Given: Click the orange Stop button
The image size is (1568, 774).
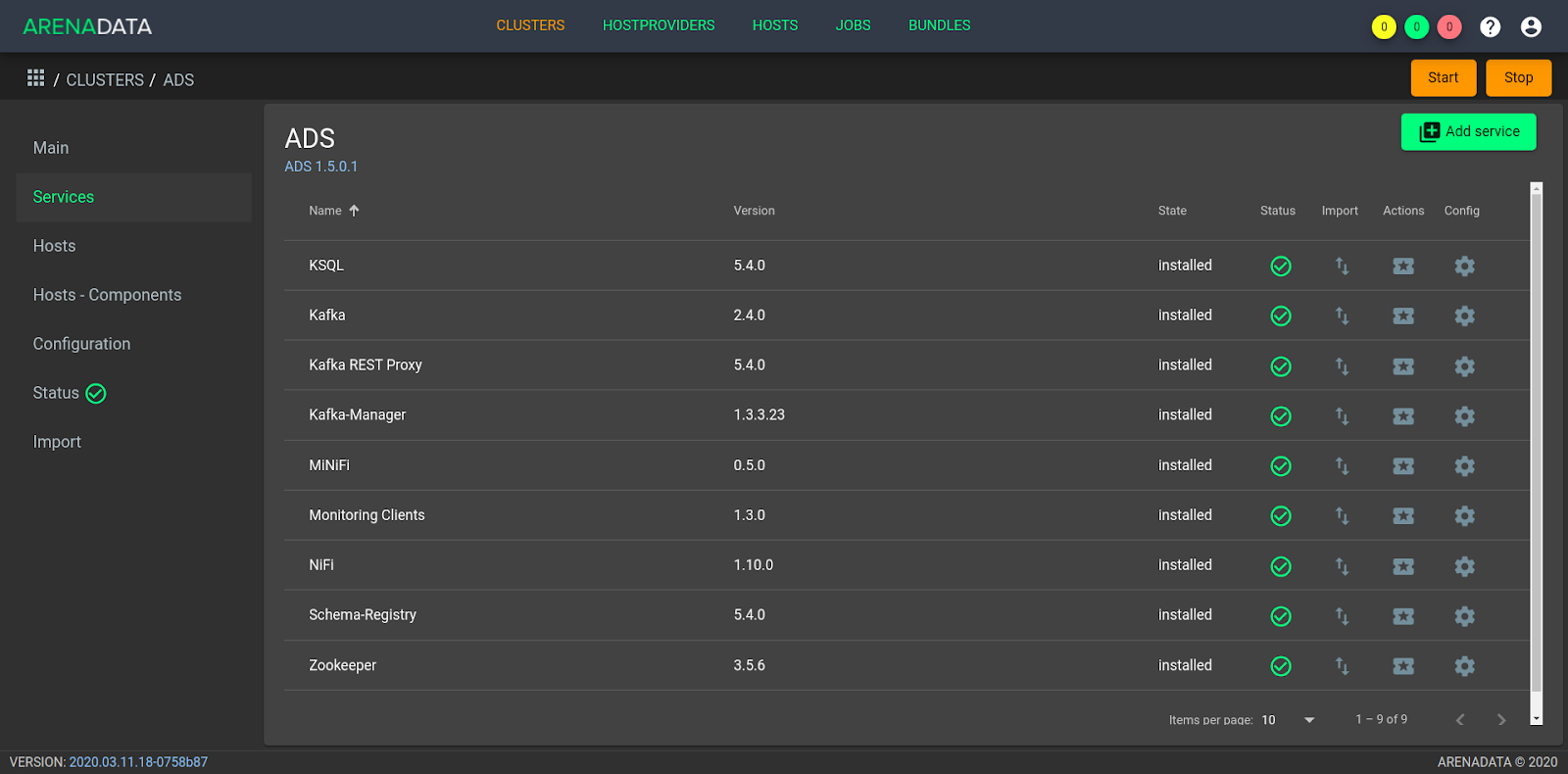Looking at the screenshot, I should point(1518,77).
